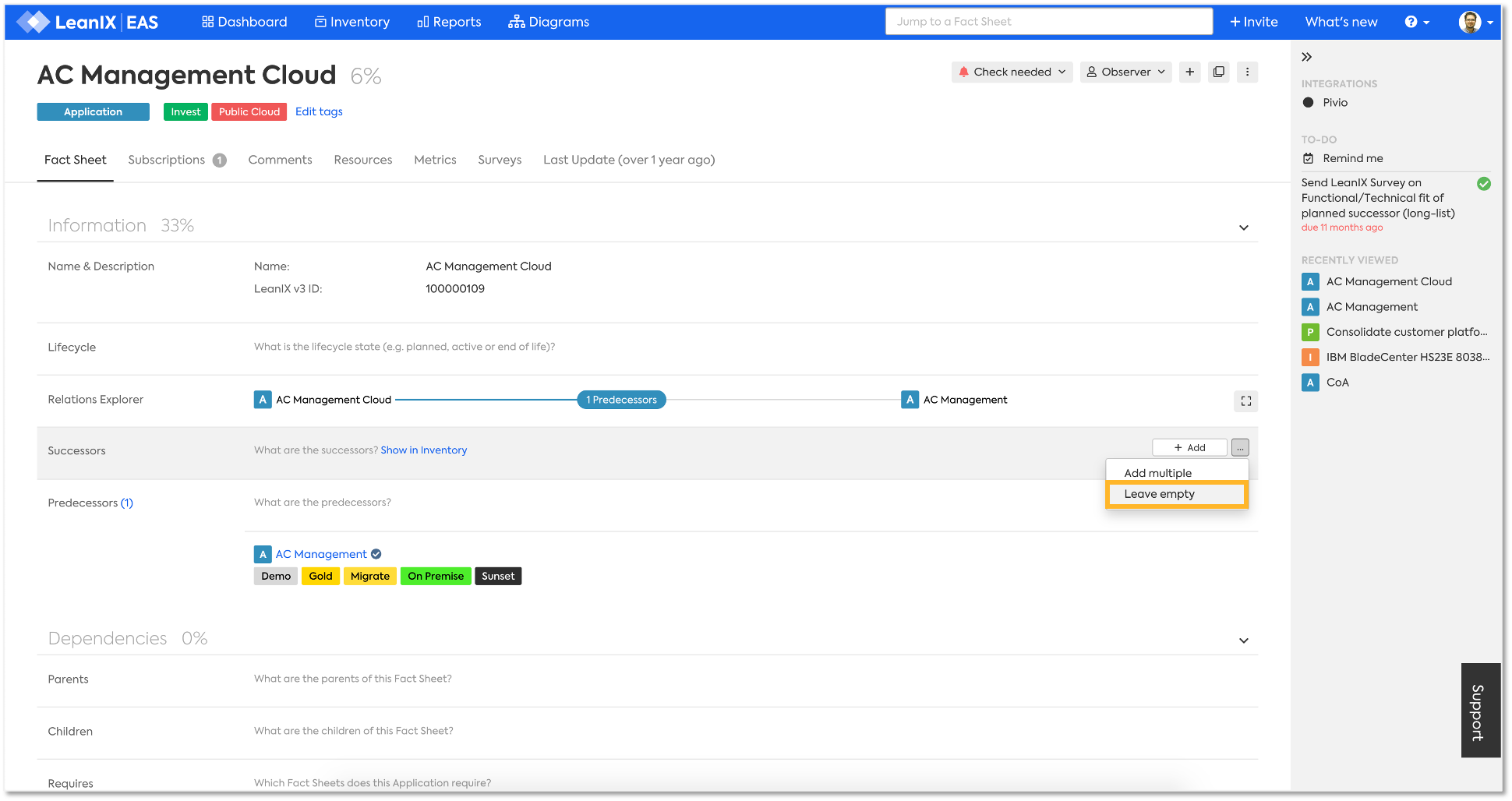Click Show in Inventory link
Image resolution: width=1512 pixels, height=801 pixels.
point(424,450)
